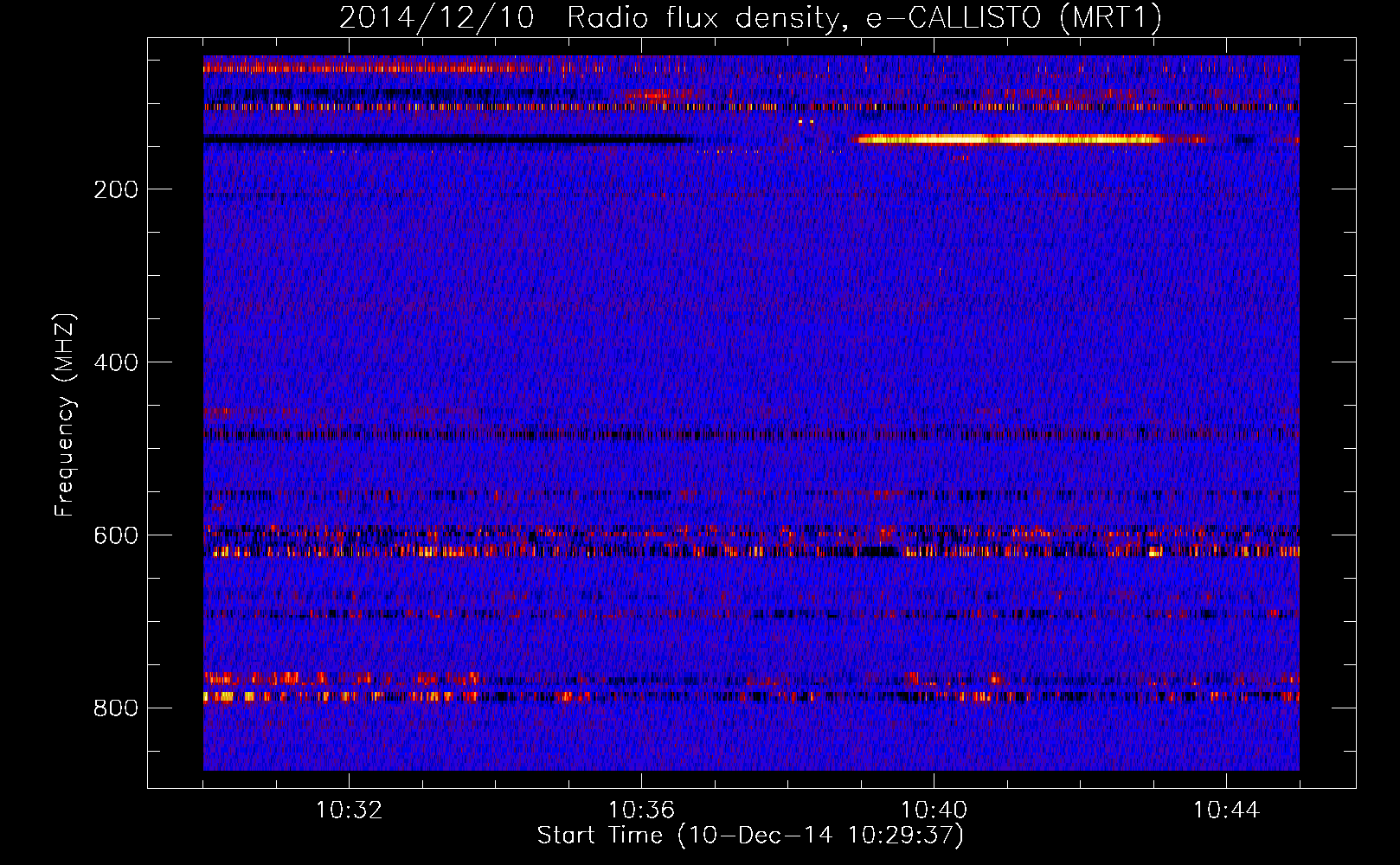This screenshot has height=865, width=1400.
Task: Click the plot title '2014/12/10 Radio flux density'
Action: [750, 17]
